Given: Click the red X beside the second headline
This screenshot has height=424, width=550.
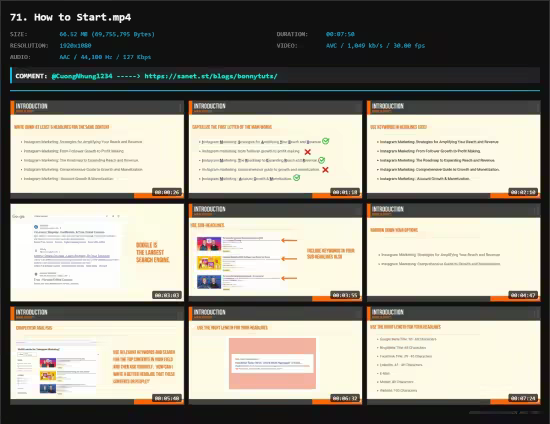Looking at the screenshot, I should [x=308, y=152].
